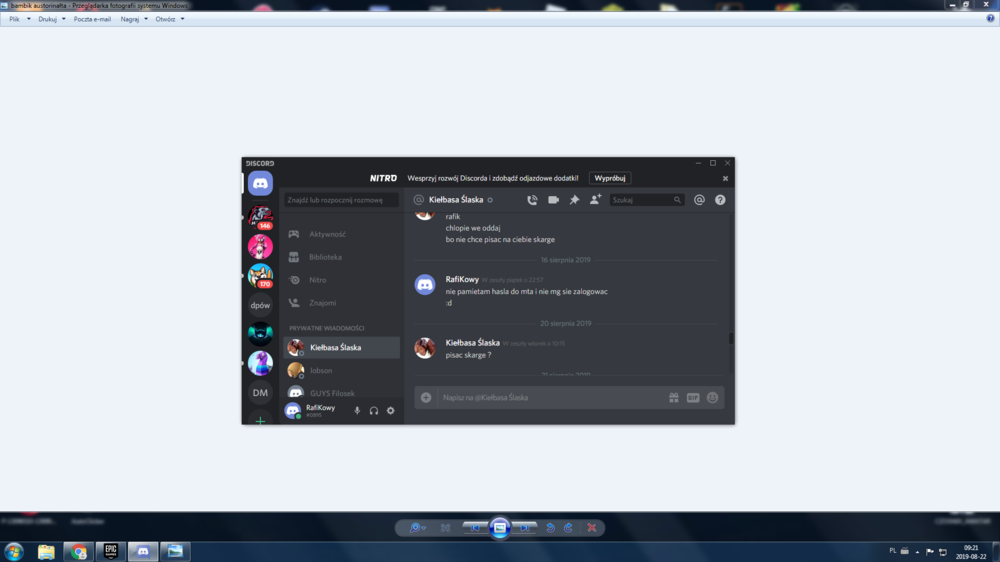1000x562 pixels.
Task: Click the RafiKowy message author name
Action: click(x=462, y=279)
